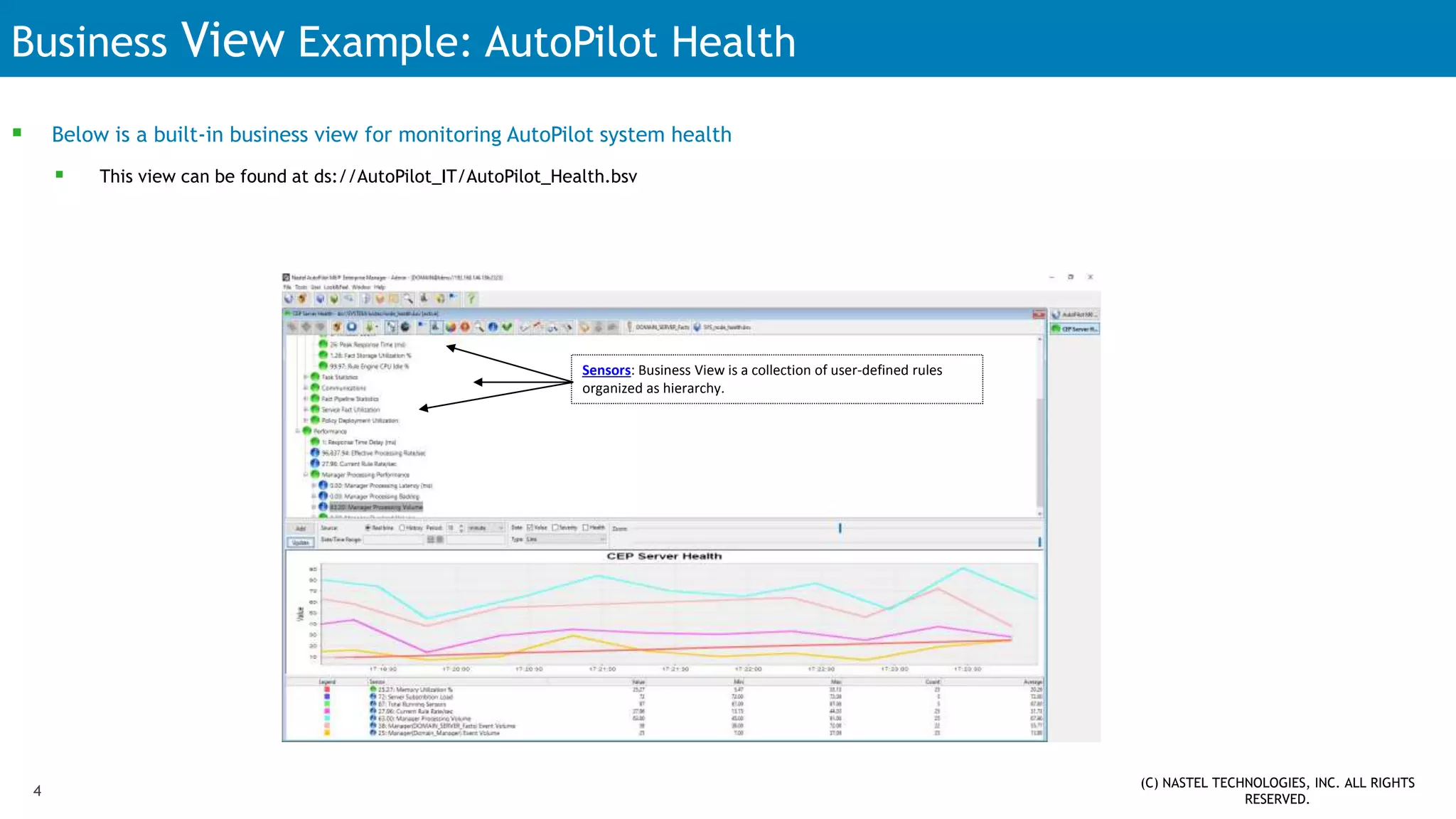Click the green down-arrow icon in view toolbar
Screen dimensions: 1456x819
(x=370, y=327)
